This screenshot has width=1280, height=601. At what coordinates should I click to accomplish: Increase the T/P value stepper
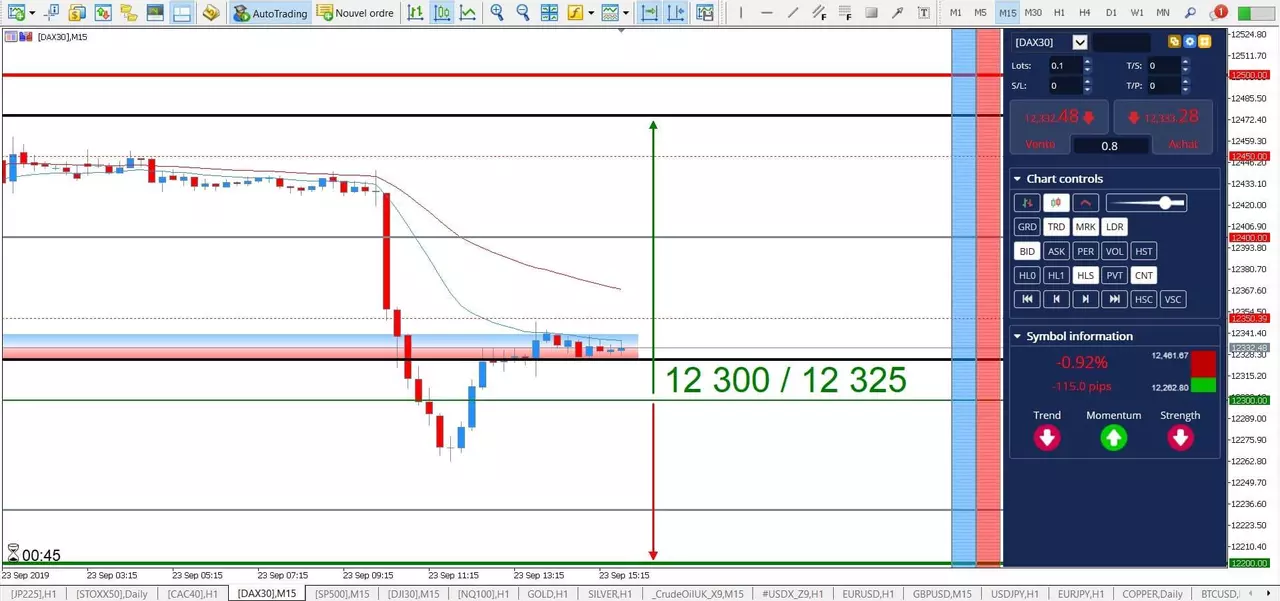point(1187,82)
